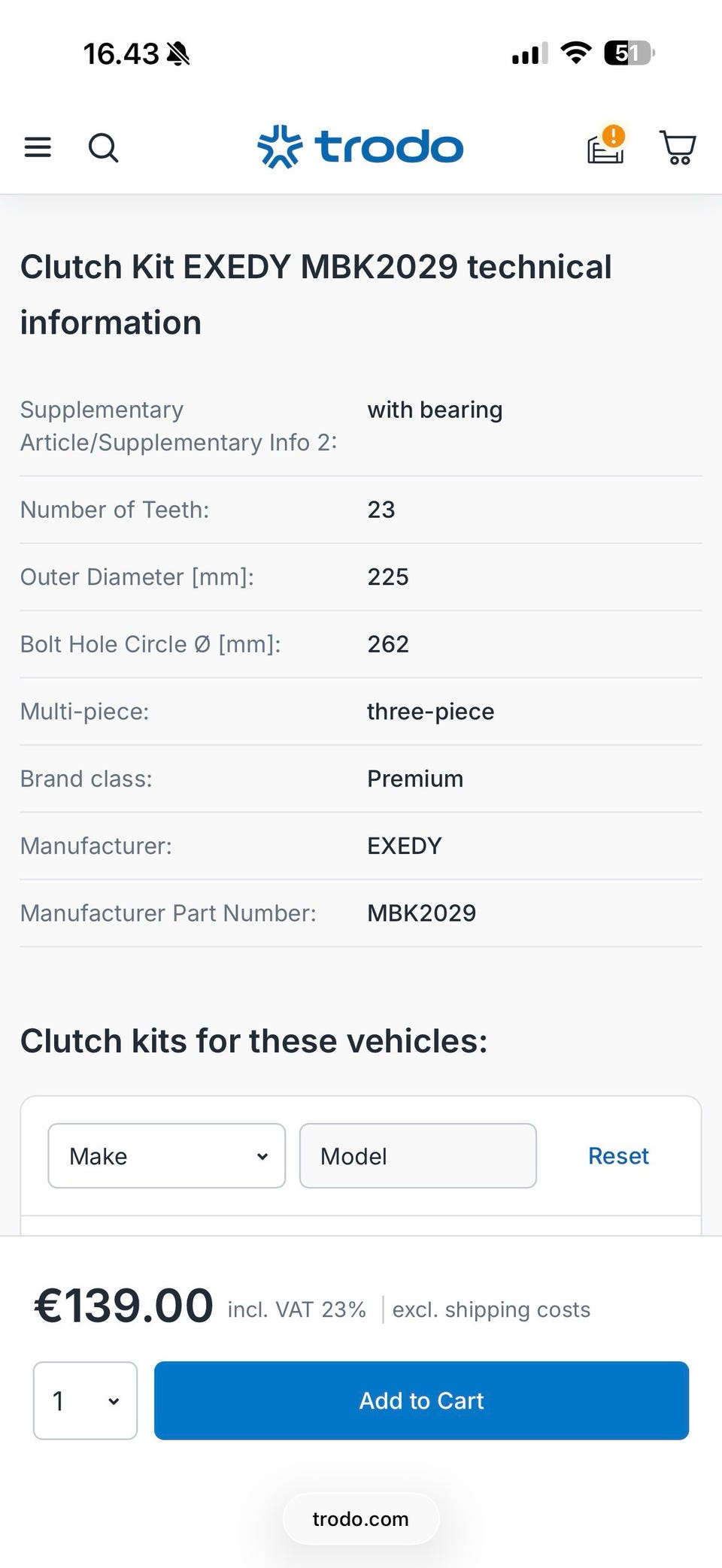
Task: Tap the cellular signal bars icon
Action: click(529, 54)
